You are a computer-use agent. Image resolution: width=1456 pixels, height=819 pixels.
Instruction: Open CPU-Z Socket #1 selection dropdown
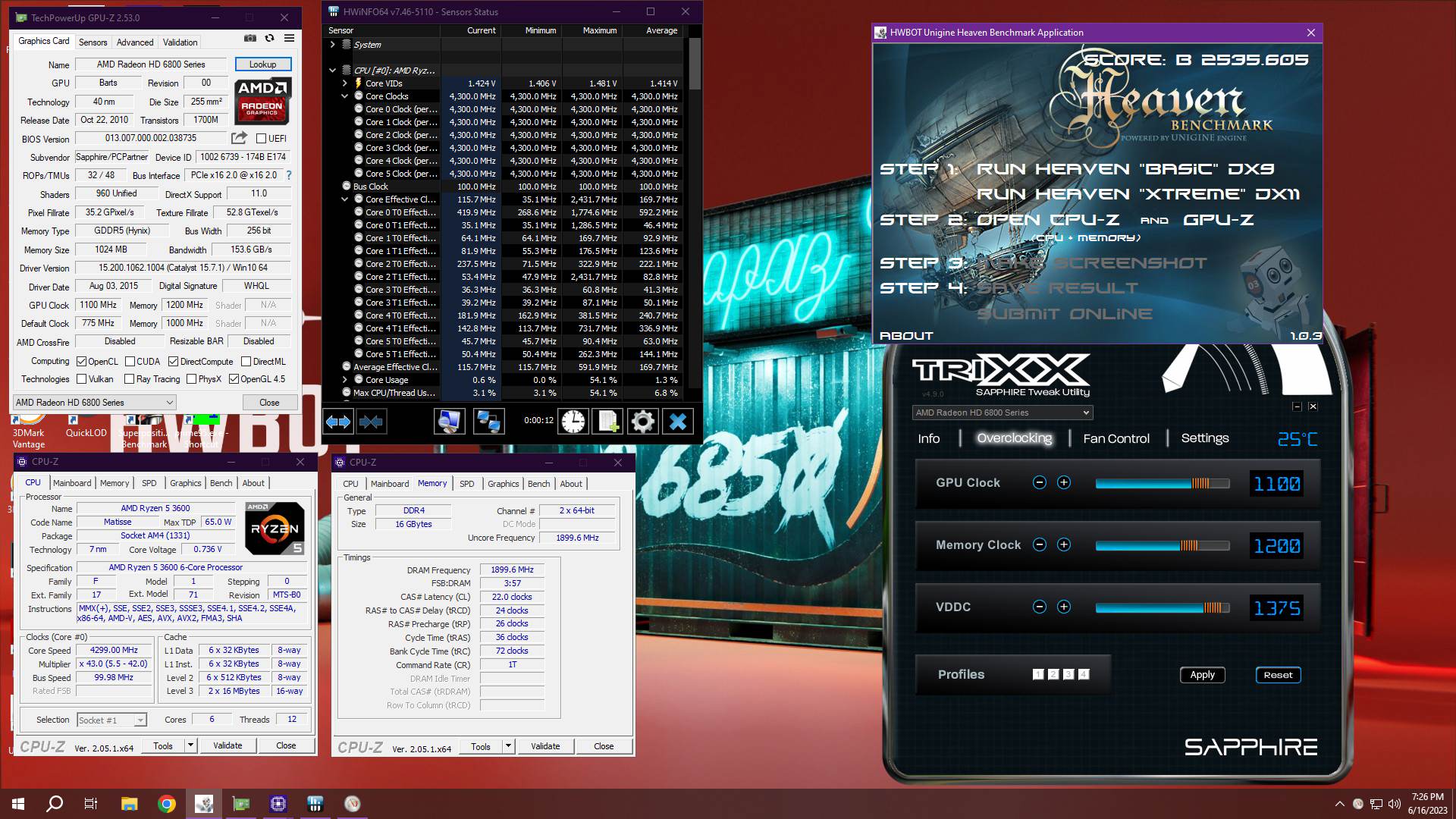(x=111, y=720)
